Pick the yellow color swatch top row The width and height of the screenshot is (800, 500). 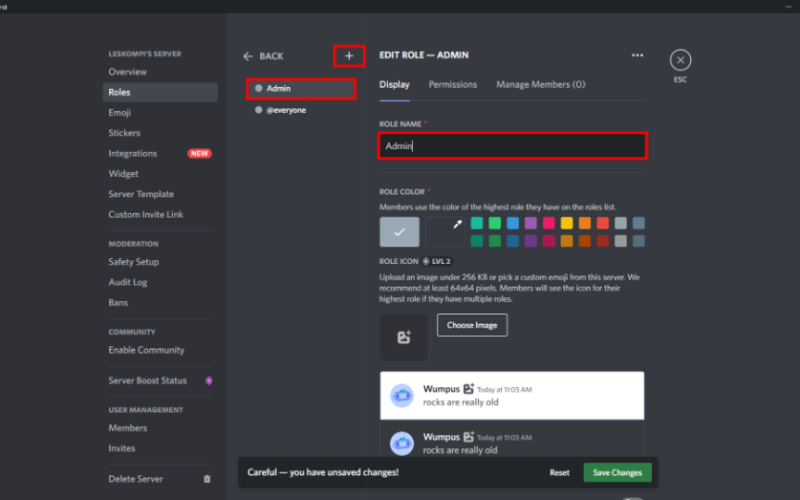(566, 223)
